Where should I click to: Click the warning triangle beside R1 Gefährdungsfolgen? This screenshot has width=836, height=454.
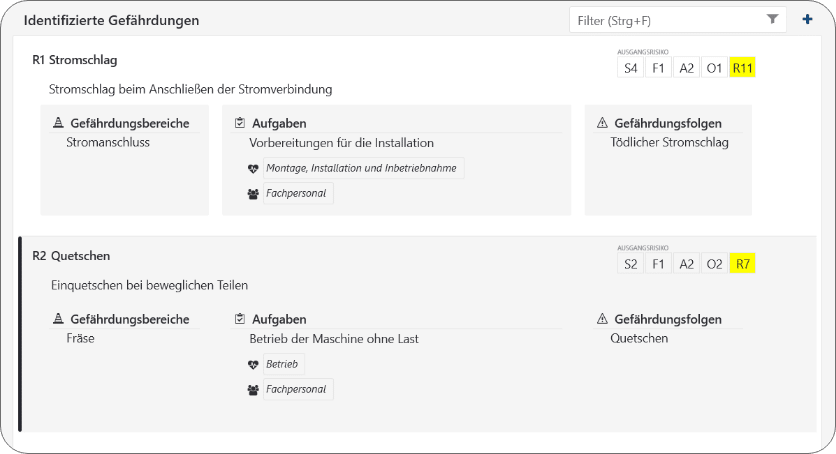click(x=602, y=123)
